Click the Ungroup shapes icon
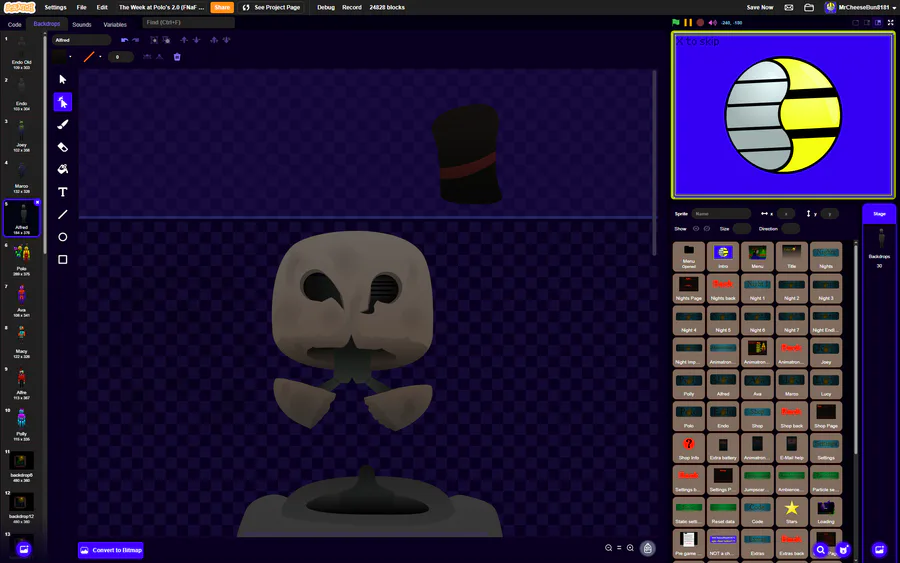 click(x=166, y=40)
